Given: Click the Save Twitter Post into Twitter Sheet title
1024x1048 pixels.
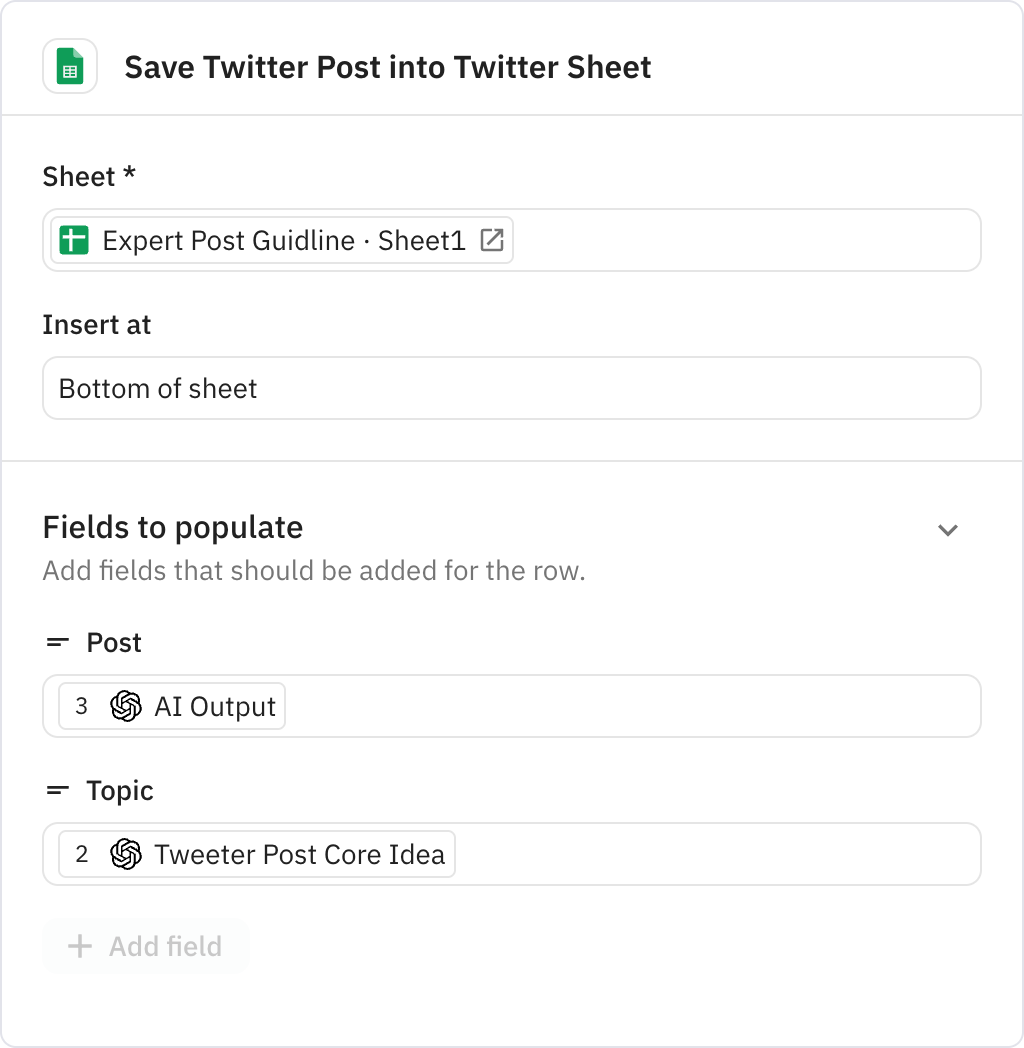Looking at the screenshot, I should (387, 67).
